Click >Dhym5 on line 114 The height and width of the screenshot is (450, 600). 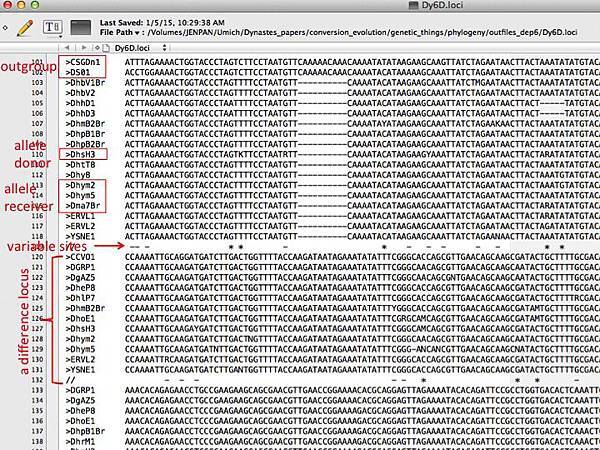pos(80,196)
